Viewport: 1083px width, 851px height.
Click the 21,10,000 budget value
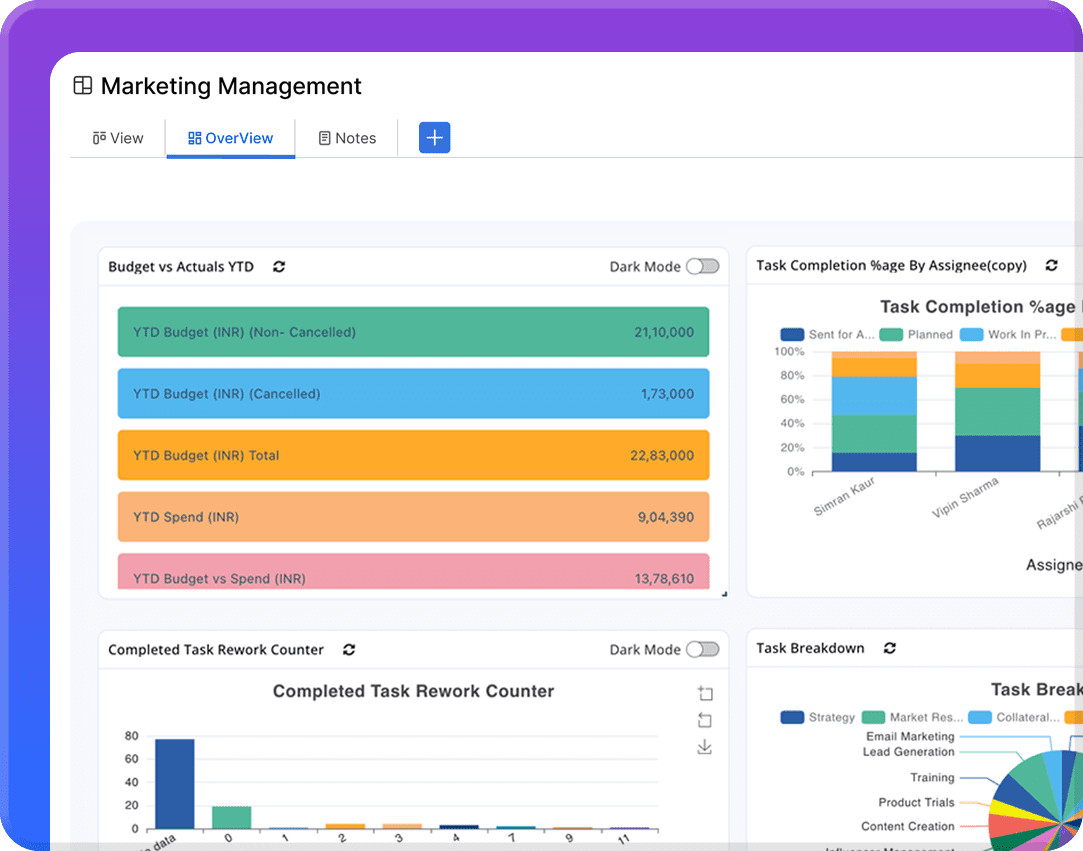click(664, 332)
